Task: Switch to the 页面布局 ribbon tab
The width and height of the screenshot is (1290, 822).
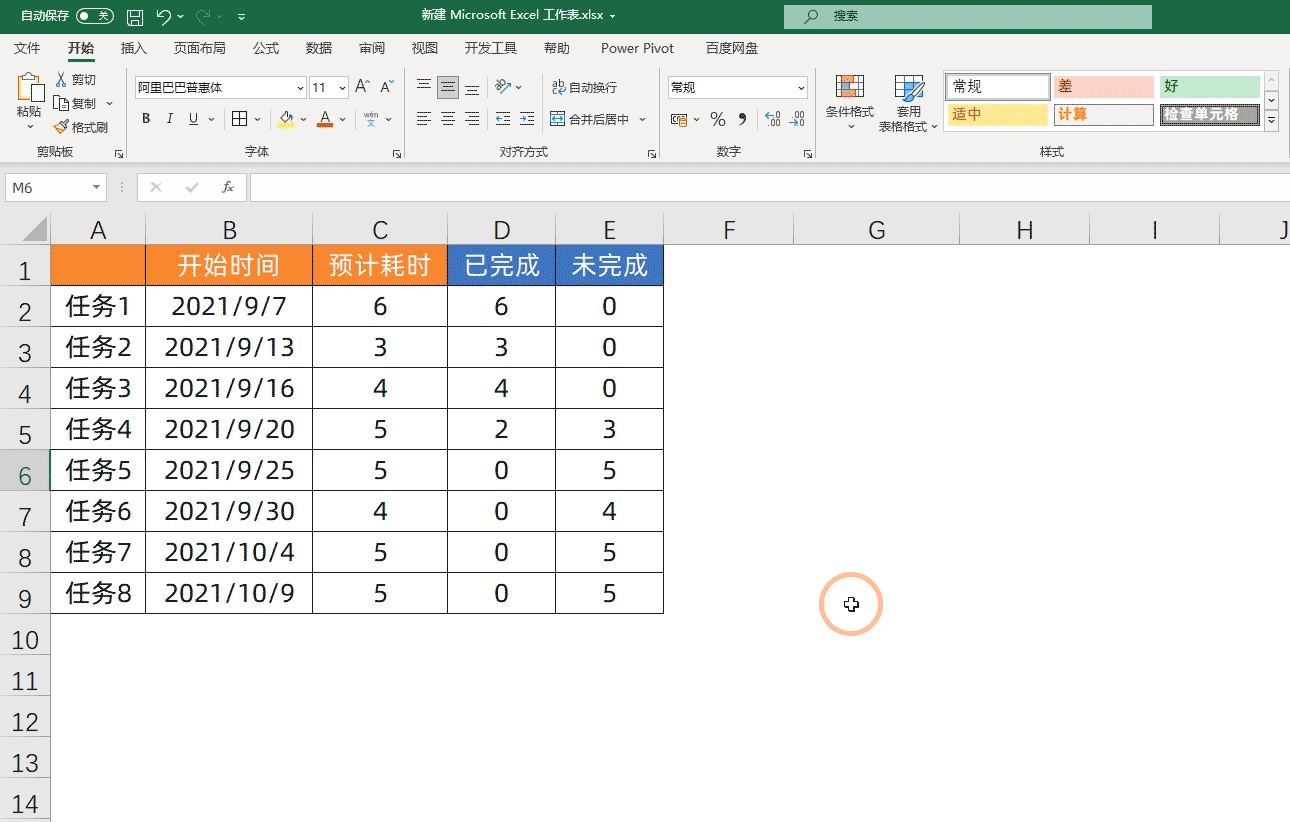Action: (x=199, y=48)
